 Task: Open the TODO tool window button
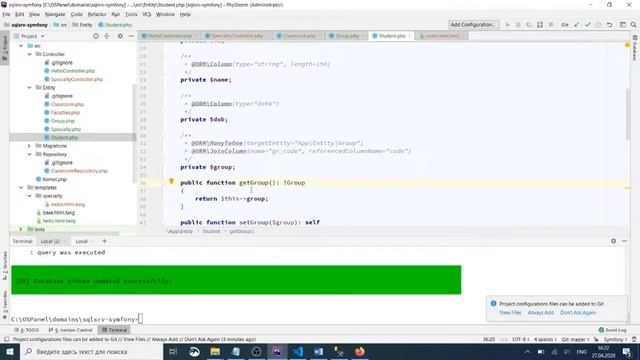point(27,330)
